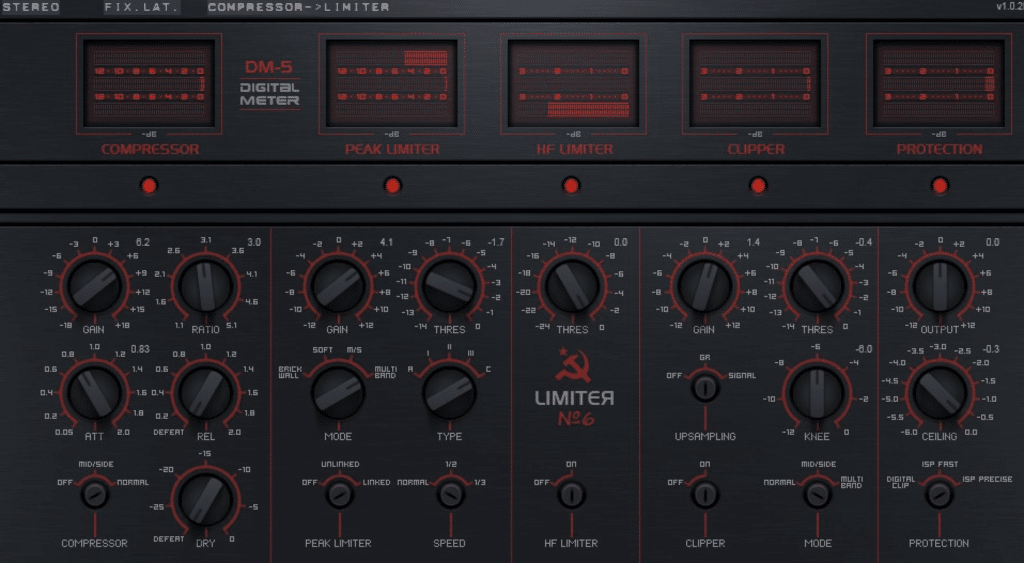
Task: Click the Peak Limiter meter display
Action: 392,84
